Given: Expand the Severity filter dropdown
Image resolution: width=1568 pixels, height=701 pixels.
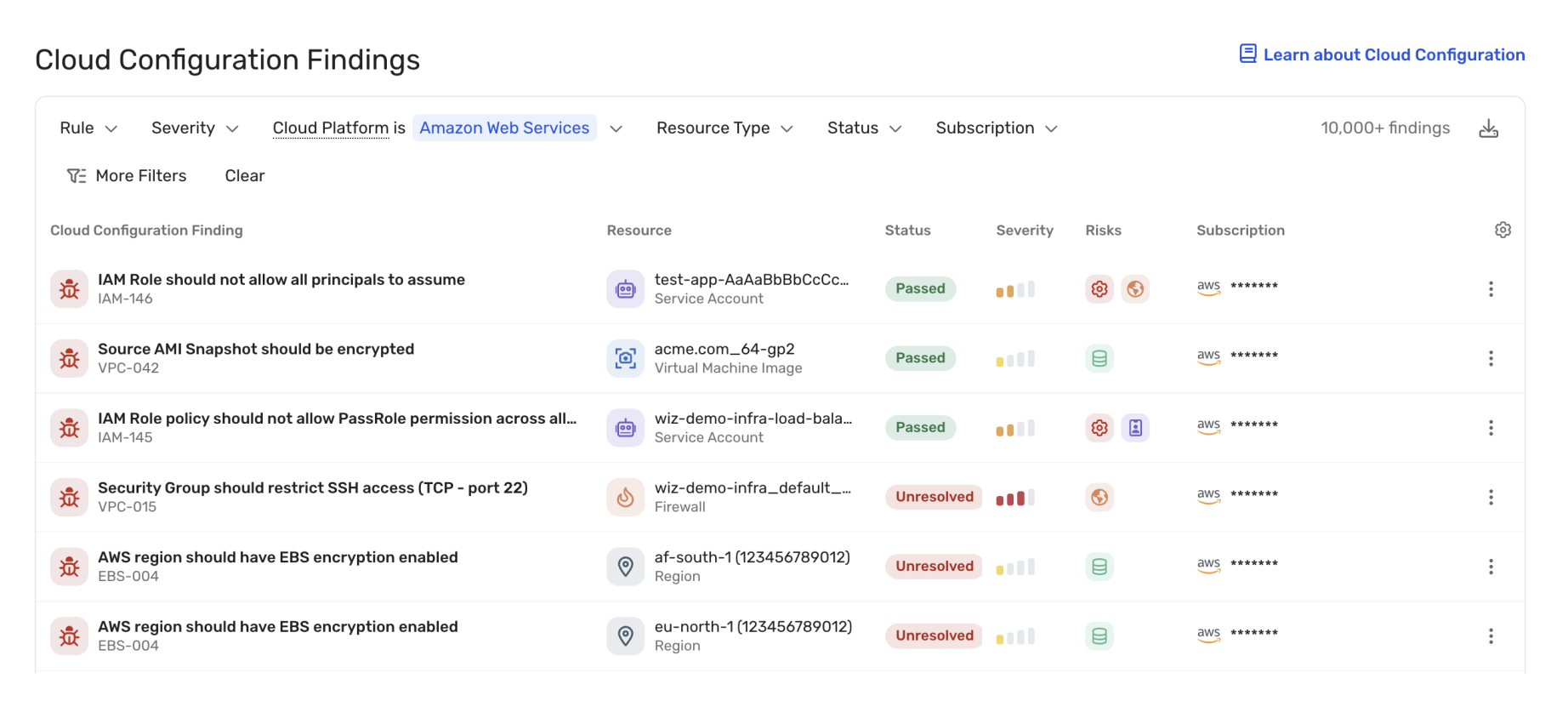Looking at the screenshot, I should pyautogui.click(x=195, y=128).
